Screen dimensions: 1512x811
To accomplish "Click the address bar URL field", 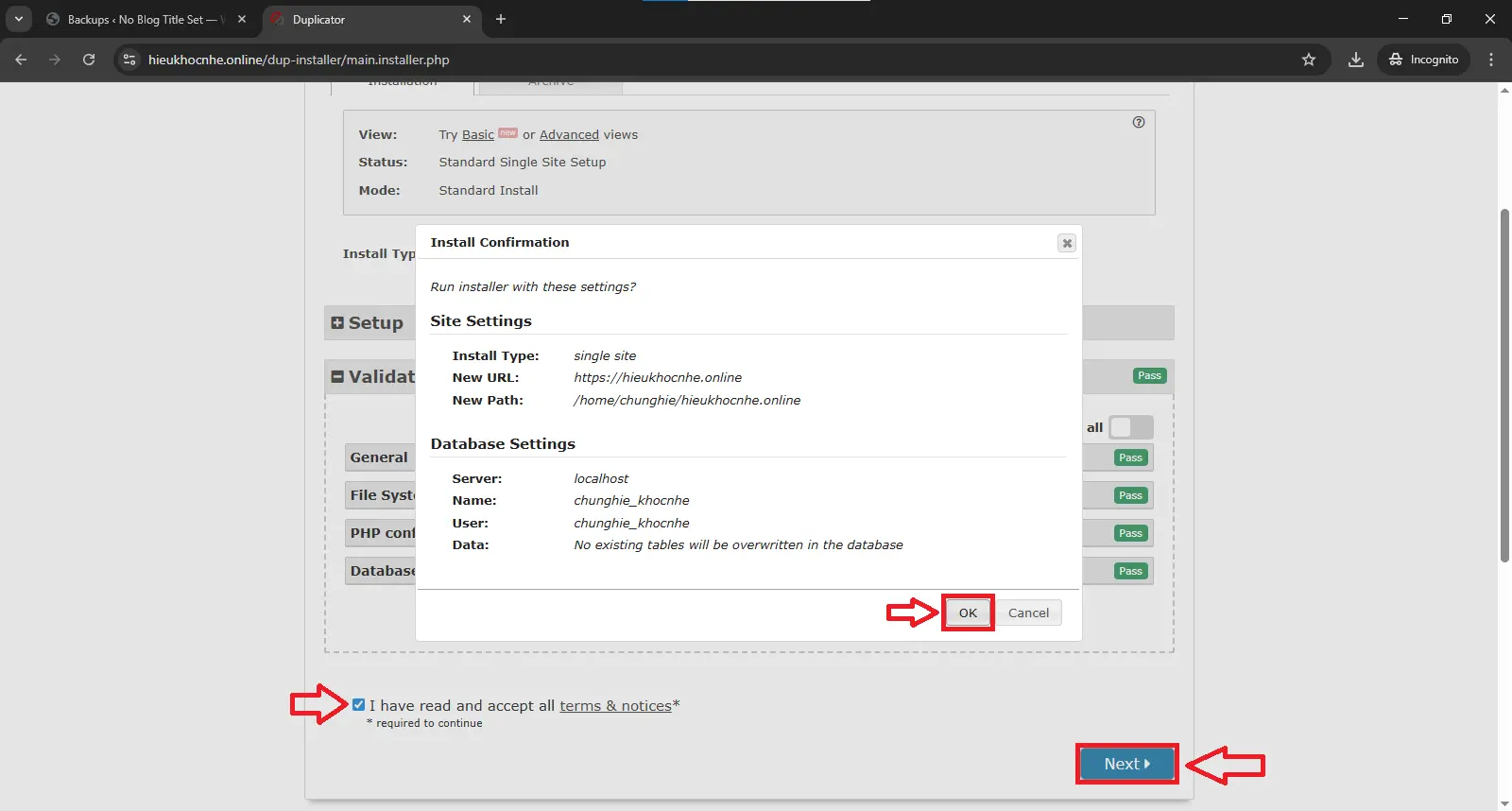I will tap(661, 60).
